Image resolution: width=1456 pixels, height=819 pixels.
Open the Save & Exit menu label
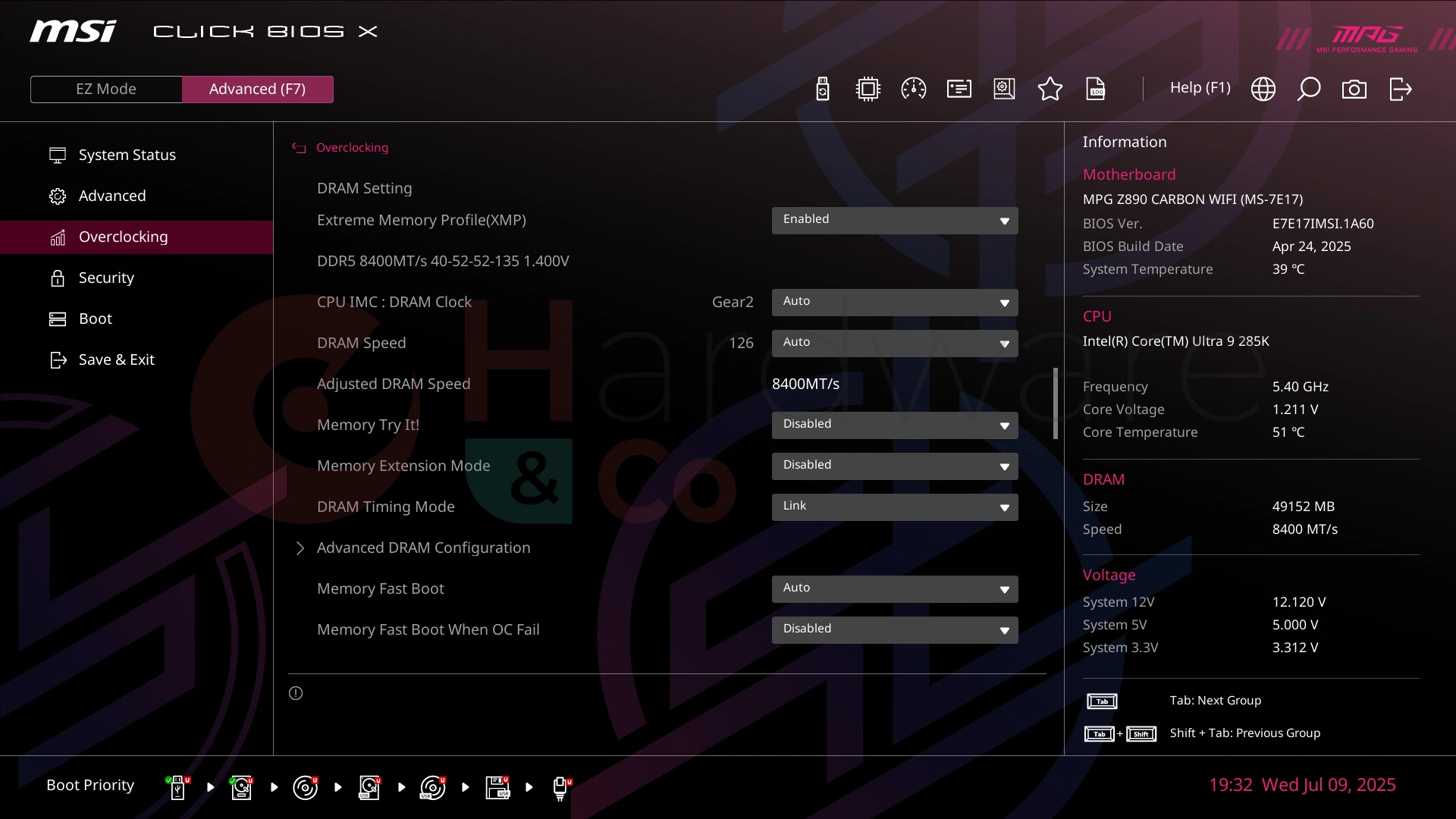point(117,359)
